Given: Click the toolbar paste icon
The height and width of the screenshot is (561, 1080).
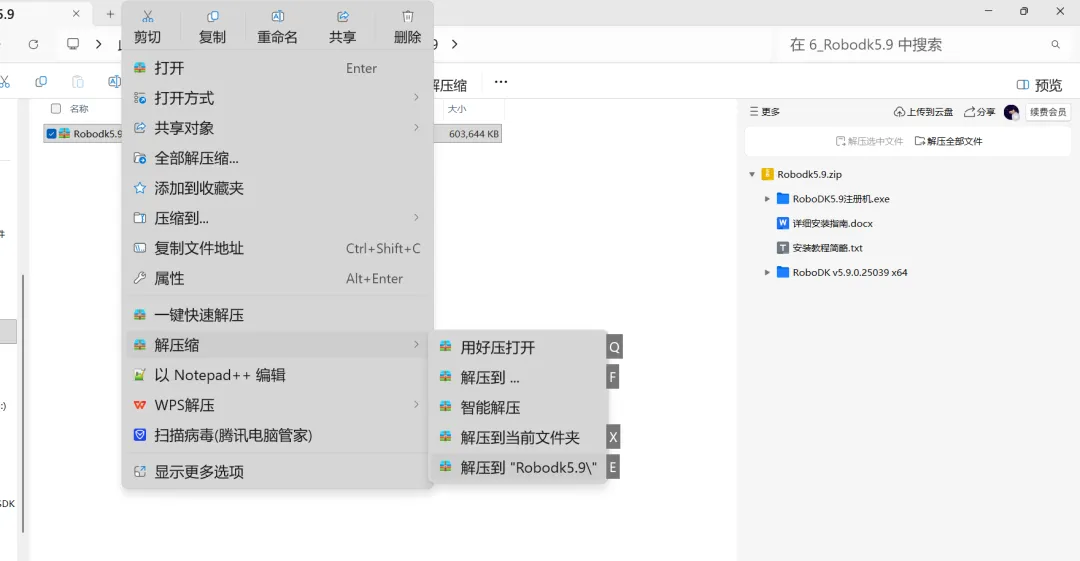Looking at the screenshot, I should point(78,82).
